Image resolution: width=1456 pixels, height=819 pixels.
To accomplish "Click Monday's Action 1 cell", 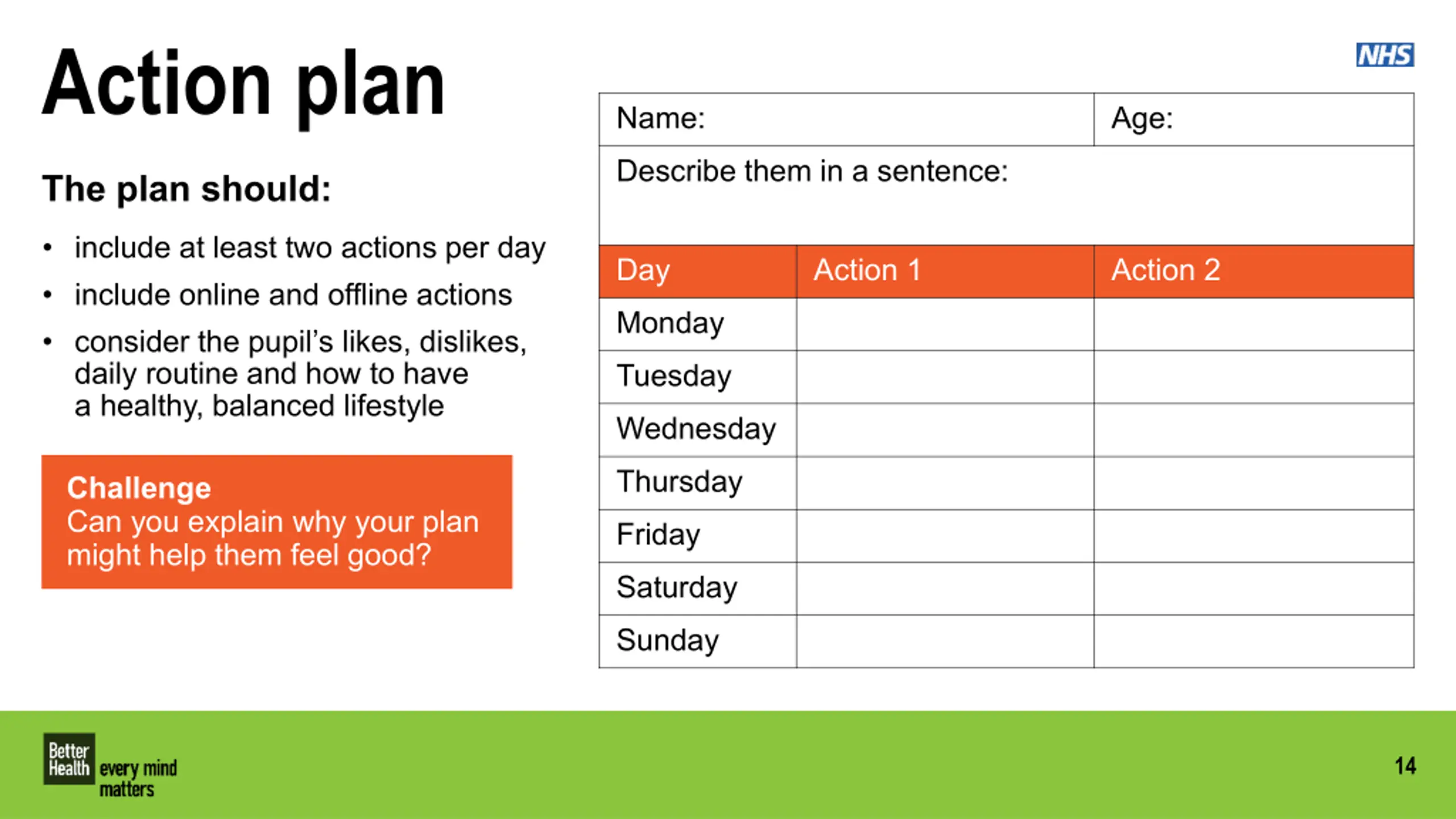I will tap(945, 324).
